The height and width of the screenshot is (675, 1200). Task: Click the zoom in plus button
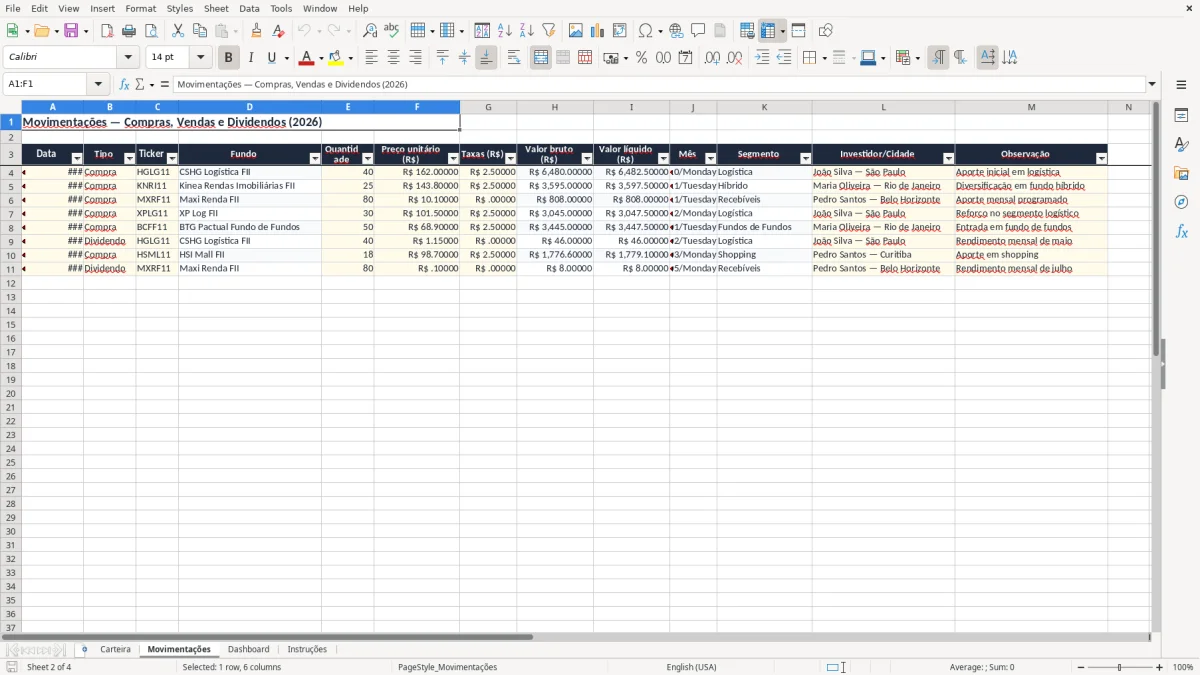[1160, 667]
